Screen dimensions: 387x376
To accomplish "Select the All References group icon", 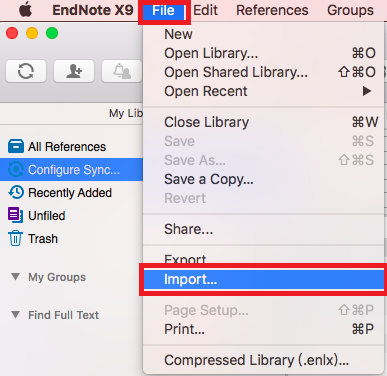I will coord(16,146).
